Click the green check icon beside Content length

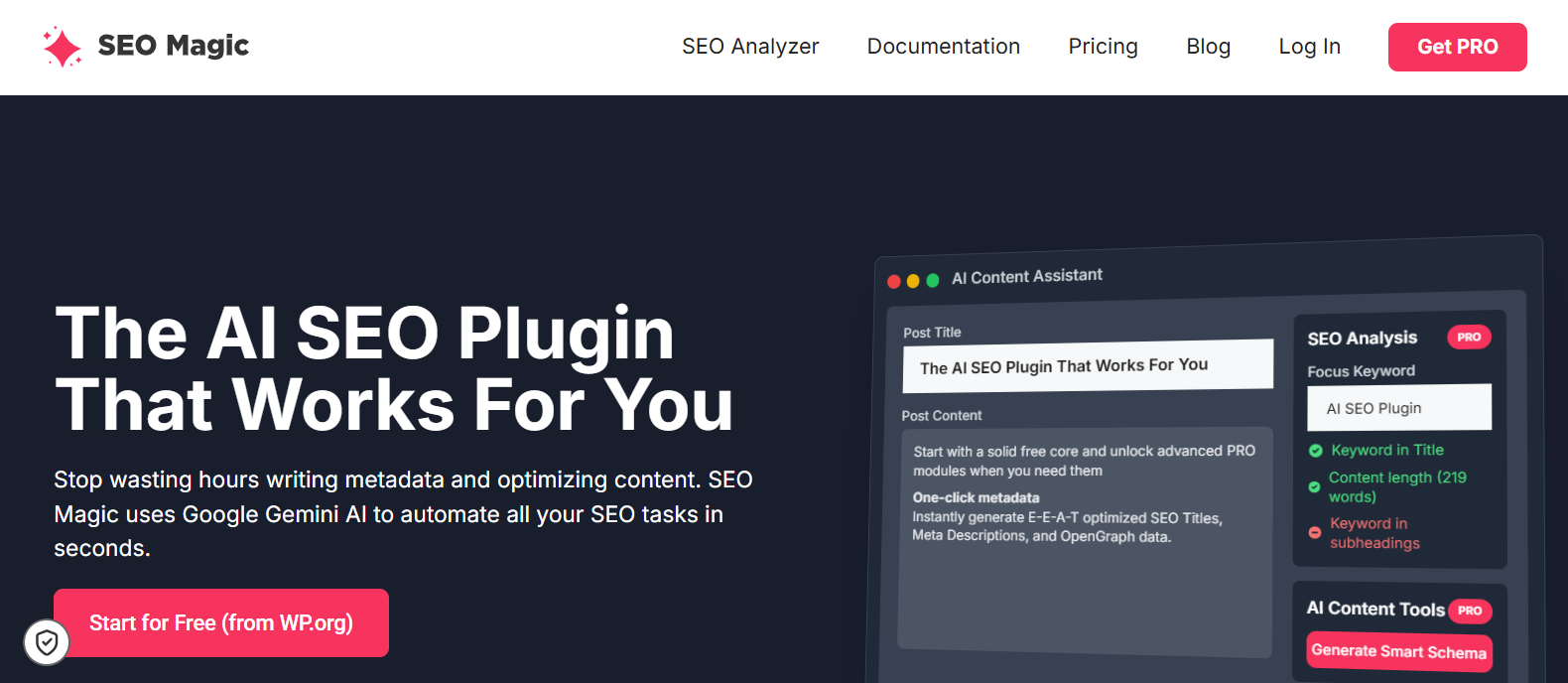click(1314, 487)
